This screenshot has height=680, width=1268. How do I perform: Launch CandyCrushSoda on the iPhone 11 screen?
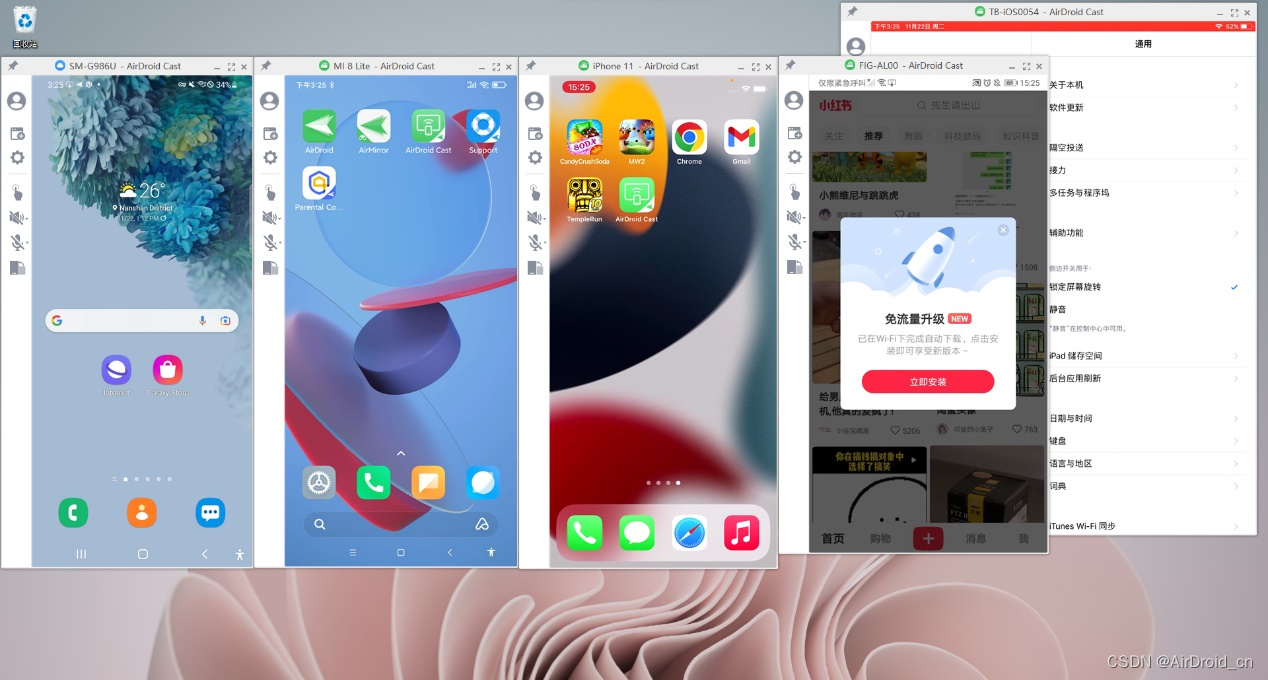coord(584,137)
